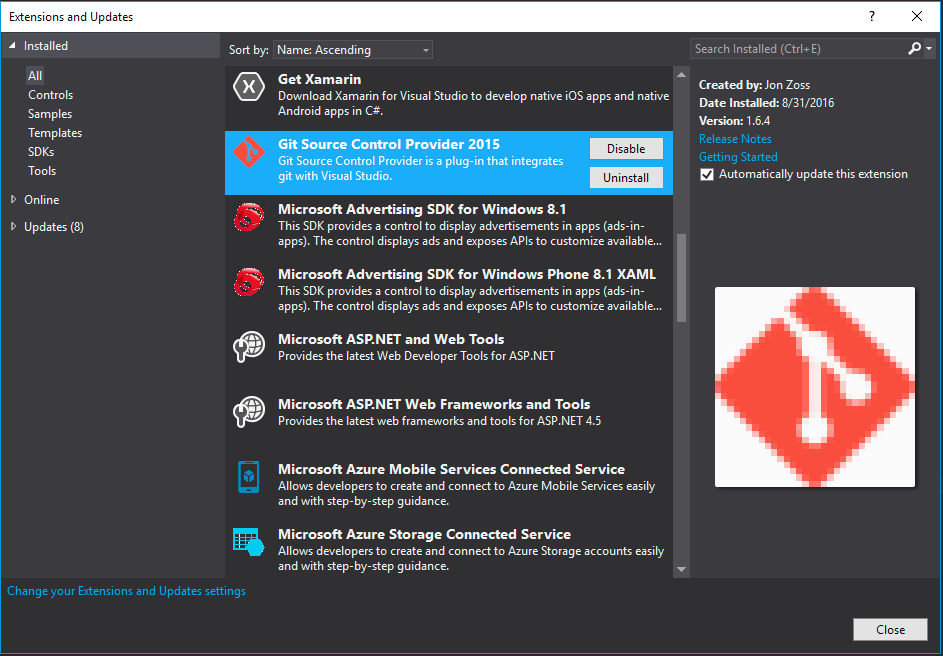Click the Close button at bottom

890,630
